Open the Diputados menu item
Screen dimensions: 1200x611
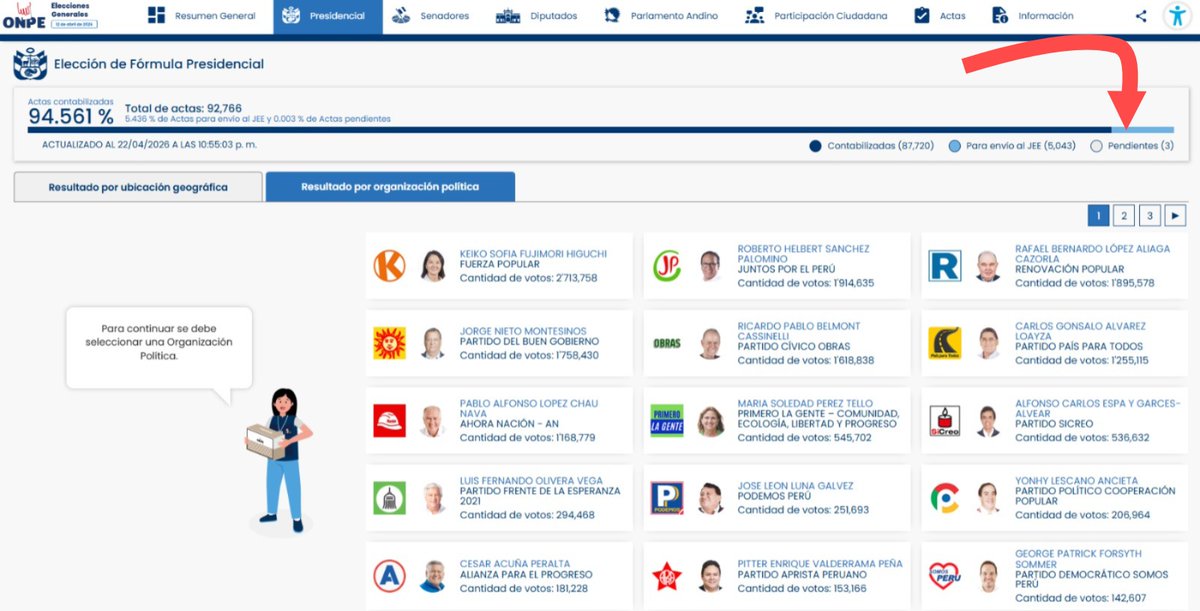point(538,16)
